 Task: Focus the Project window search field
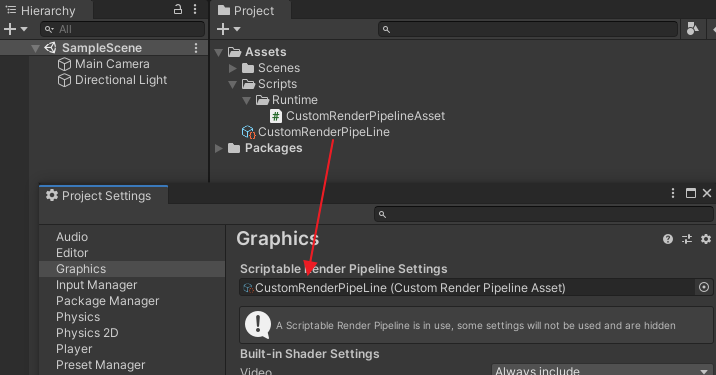point(528,29)
